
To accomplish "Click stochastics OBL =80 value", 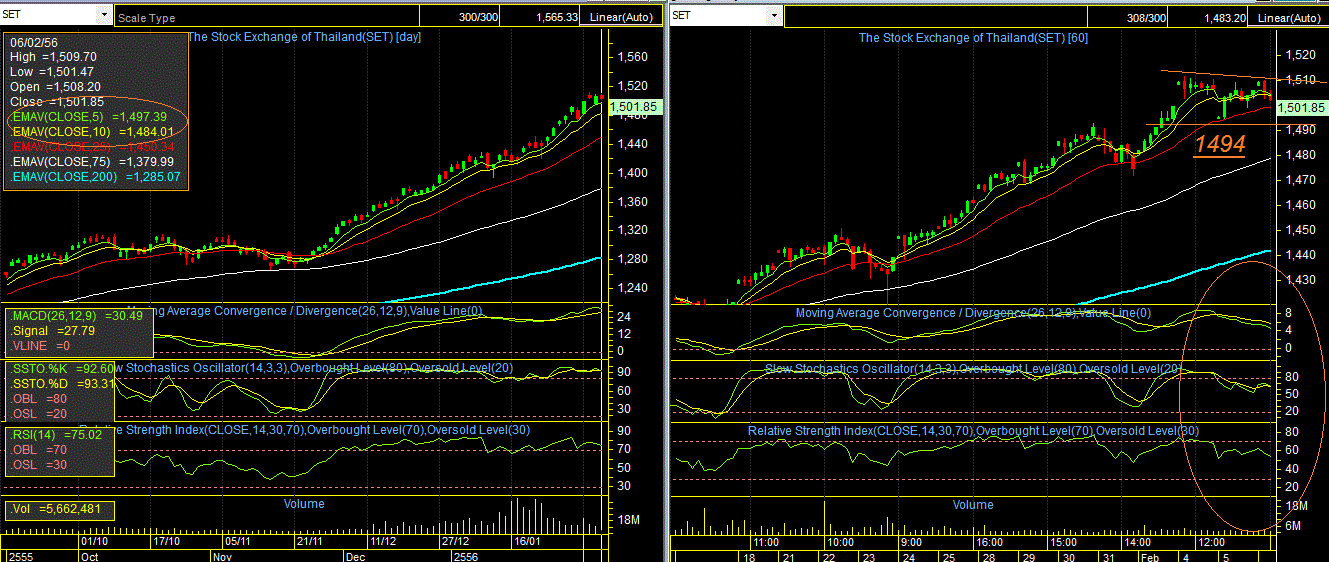I will 40,398.
